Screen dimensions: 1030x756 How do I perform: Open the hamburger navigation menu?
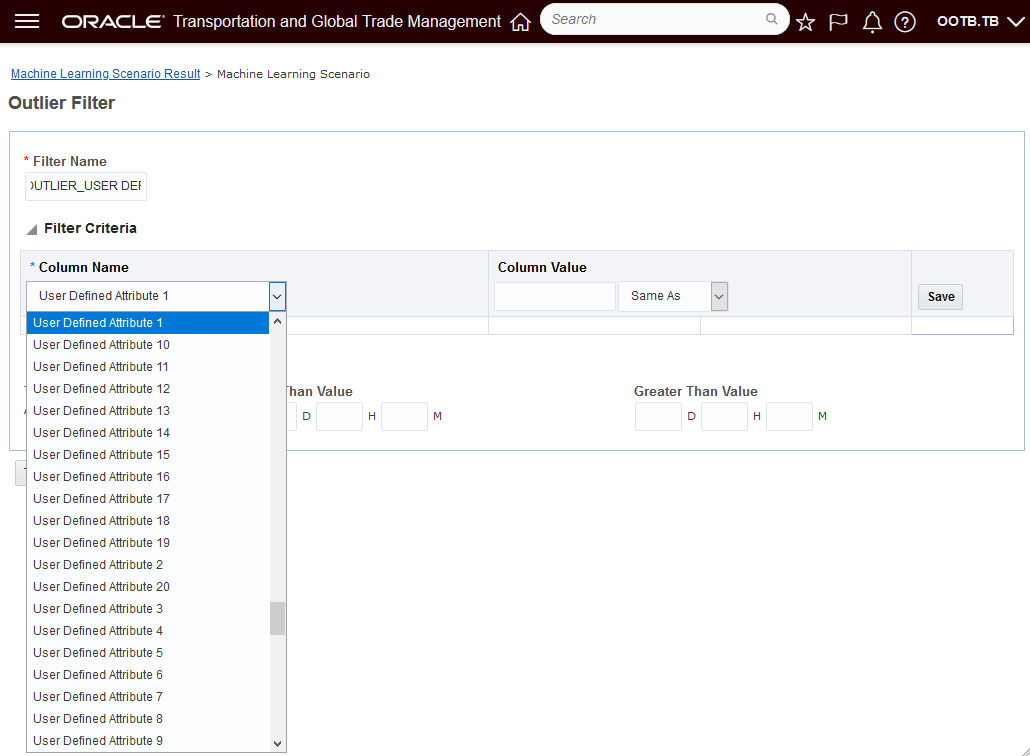27,21
